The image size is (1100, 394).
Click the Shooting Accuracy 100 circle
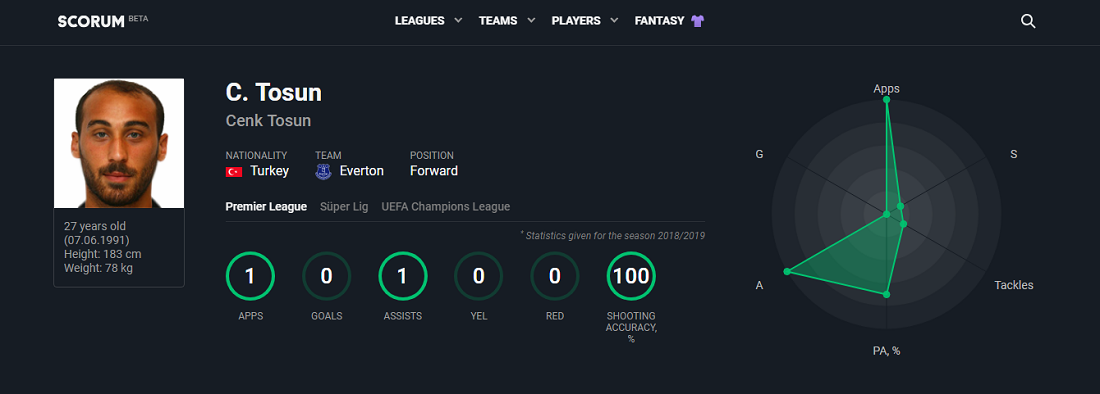coord(631,276)
